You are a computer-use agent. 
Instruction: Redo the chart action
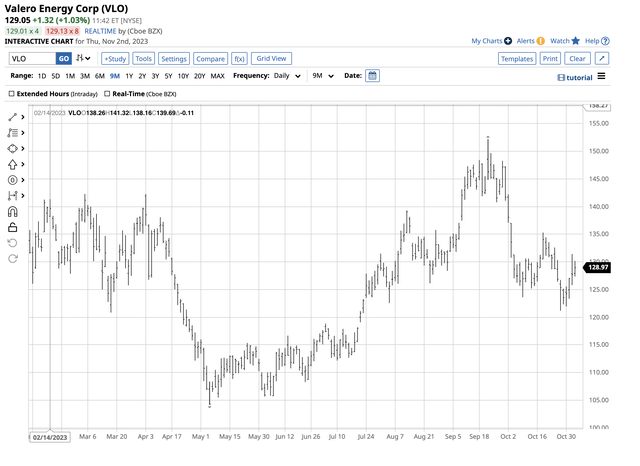tap(13, 259)
